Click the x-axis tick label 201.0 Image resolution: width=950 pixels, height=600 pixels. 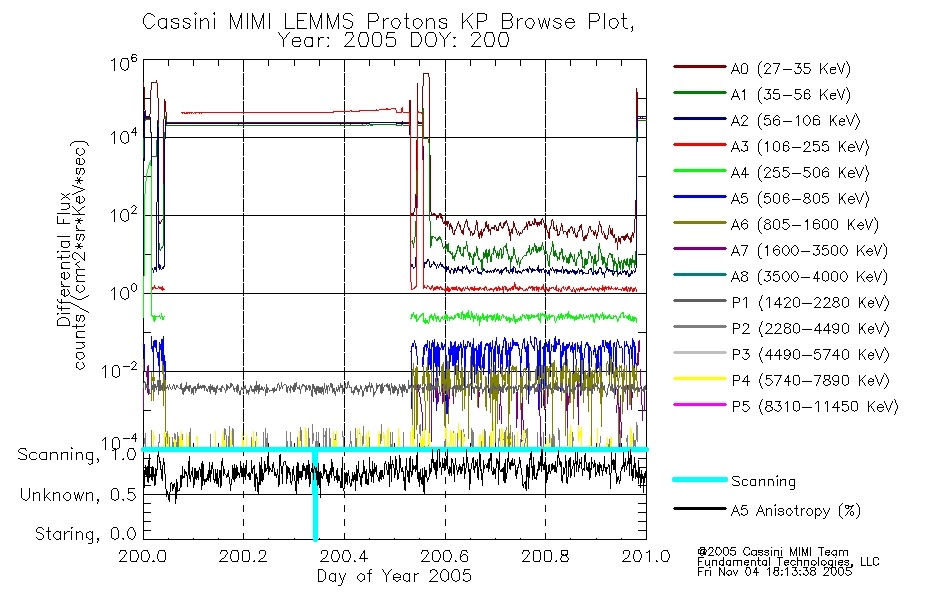point(646,556)
